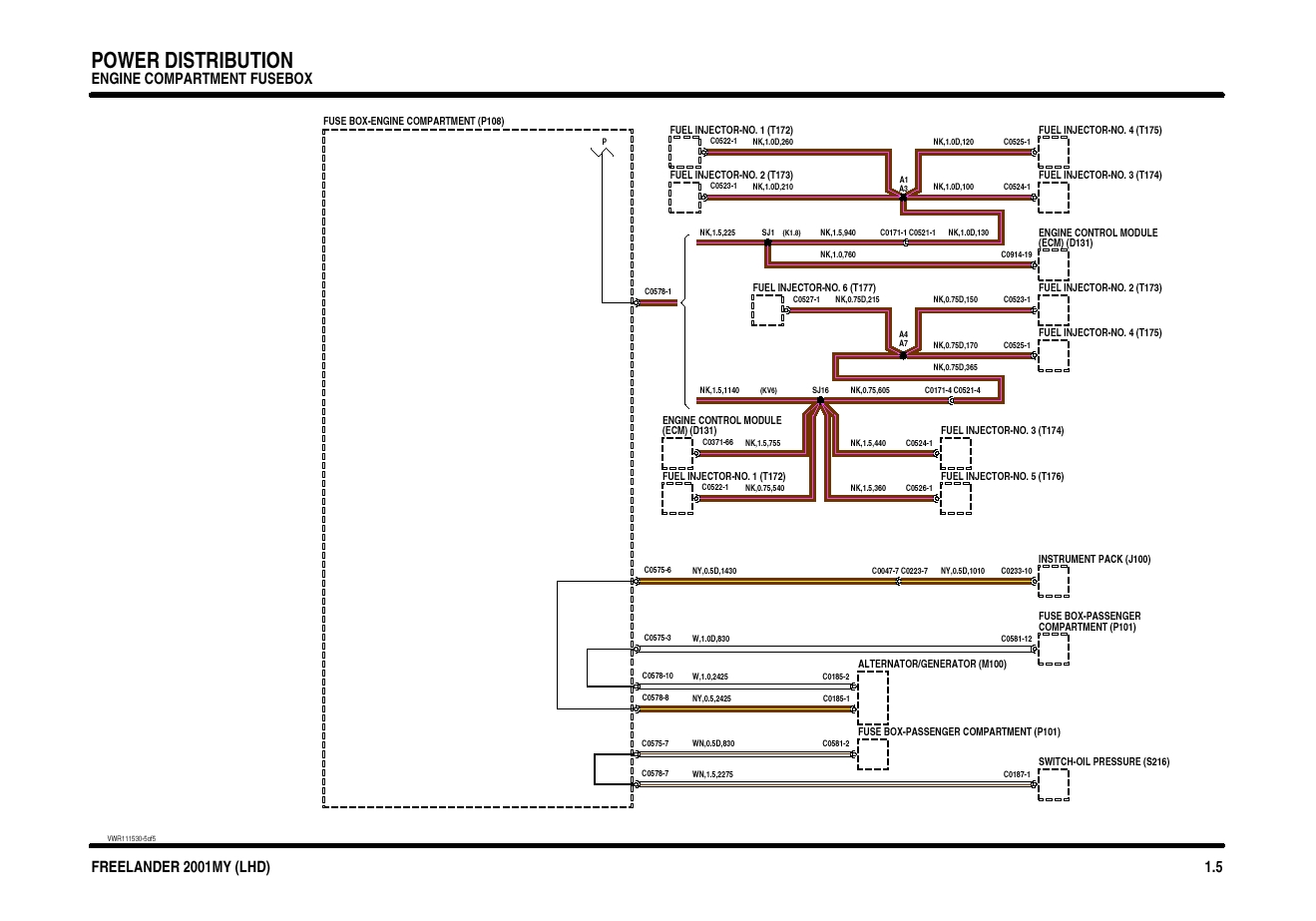This screenshot has width=1316, height=921.
Task: Select wire label W,1.0,2425
Action: 710,677
